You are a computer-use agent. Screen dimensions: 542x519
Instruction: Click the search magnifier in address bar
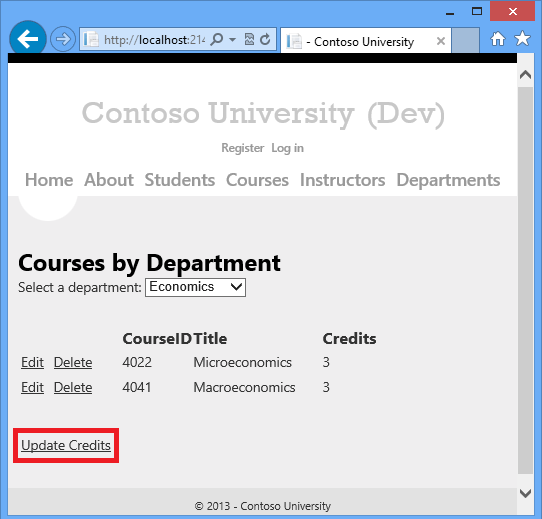point(217,39)
